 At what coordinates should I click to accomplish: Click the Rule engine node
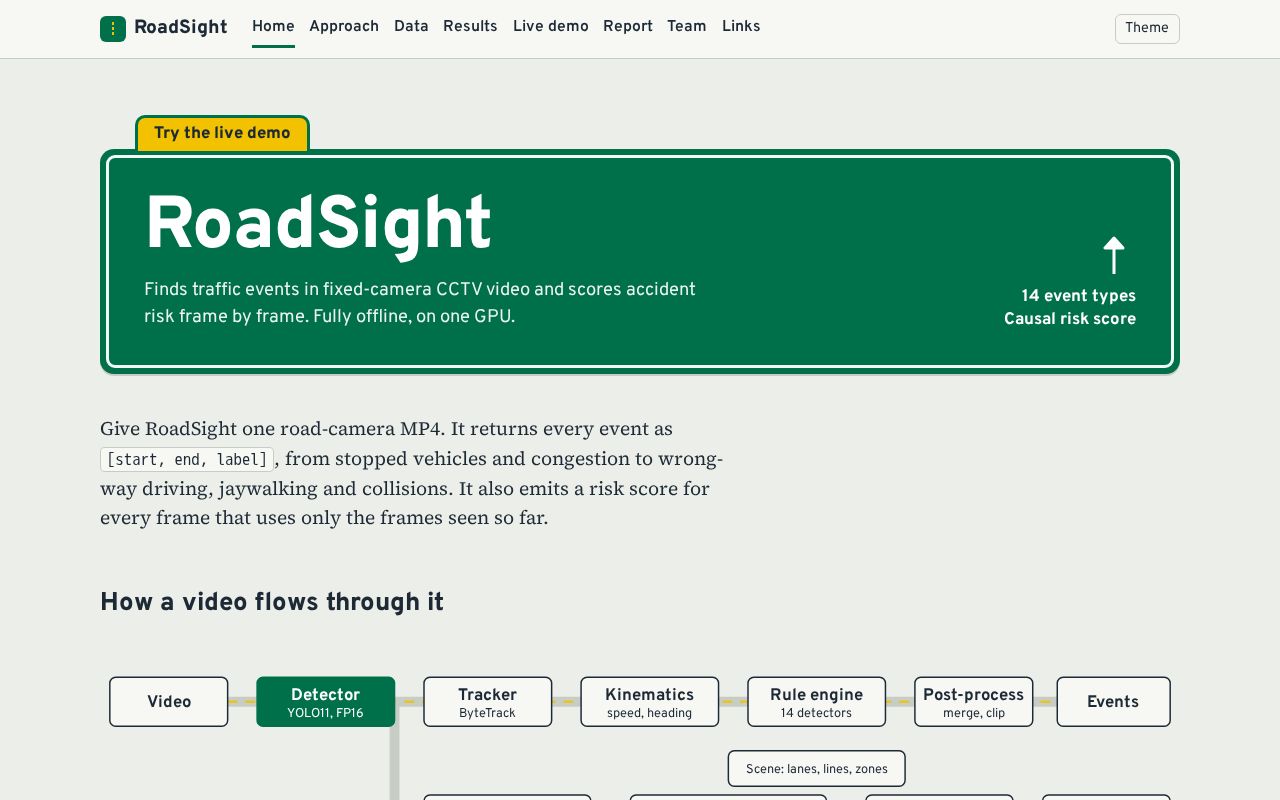tap(816, 702)
